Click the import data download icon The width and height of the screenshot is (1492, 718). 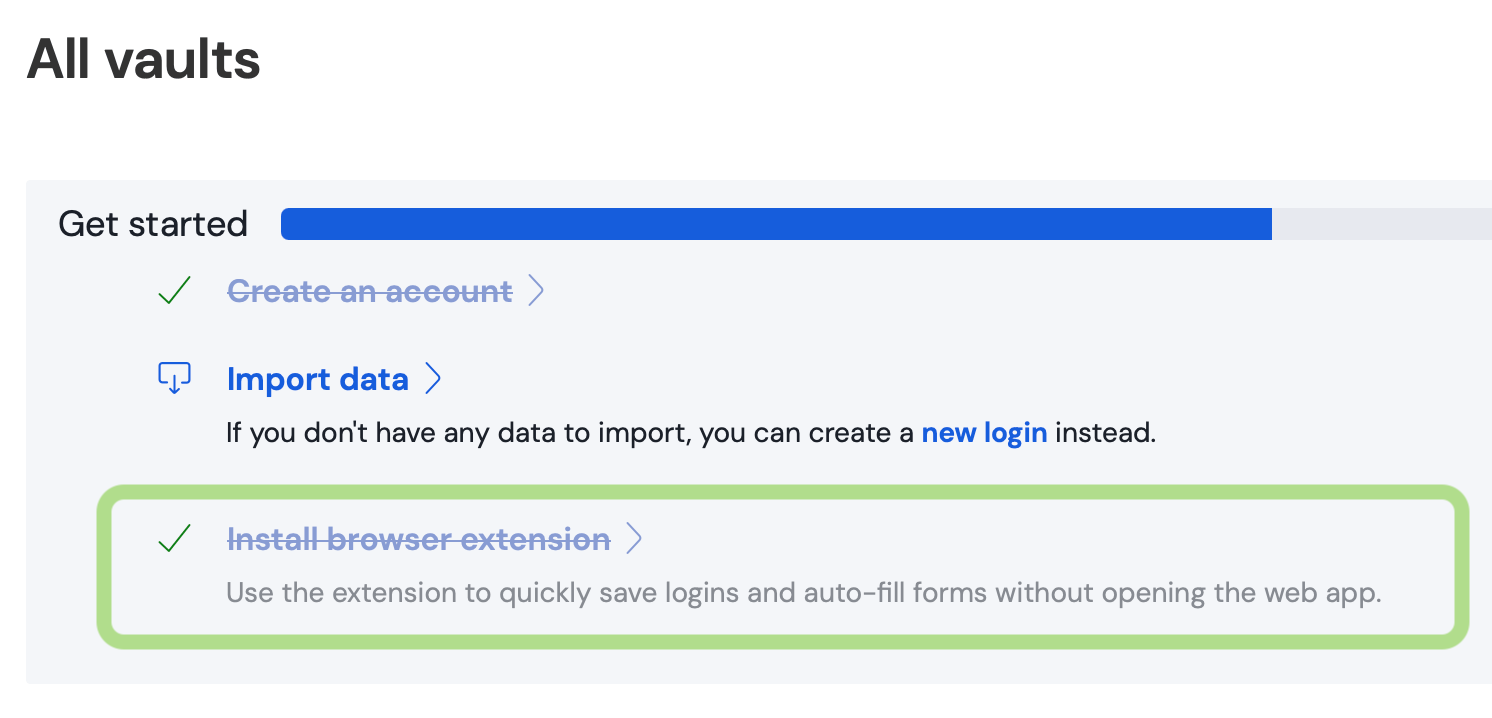(x=174, y=379)
